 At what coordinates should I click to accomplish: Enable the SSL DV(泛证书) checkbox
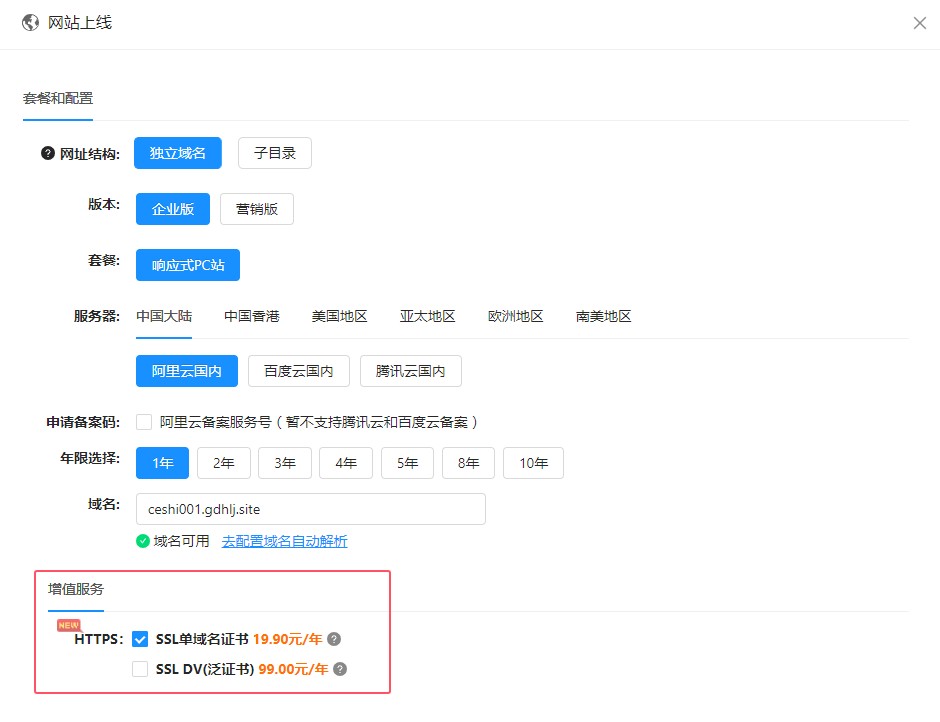(x=140, y=669)
